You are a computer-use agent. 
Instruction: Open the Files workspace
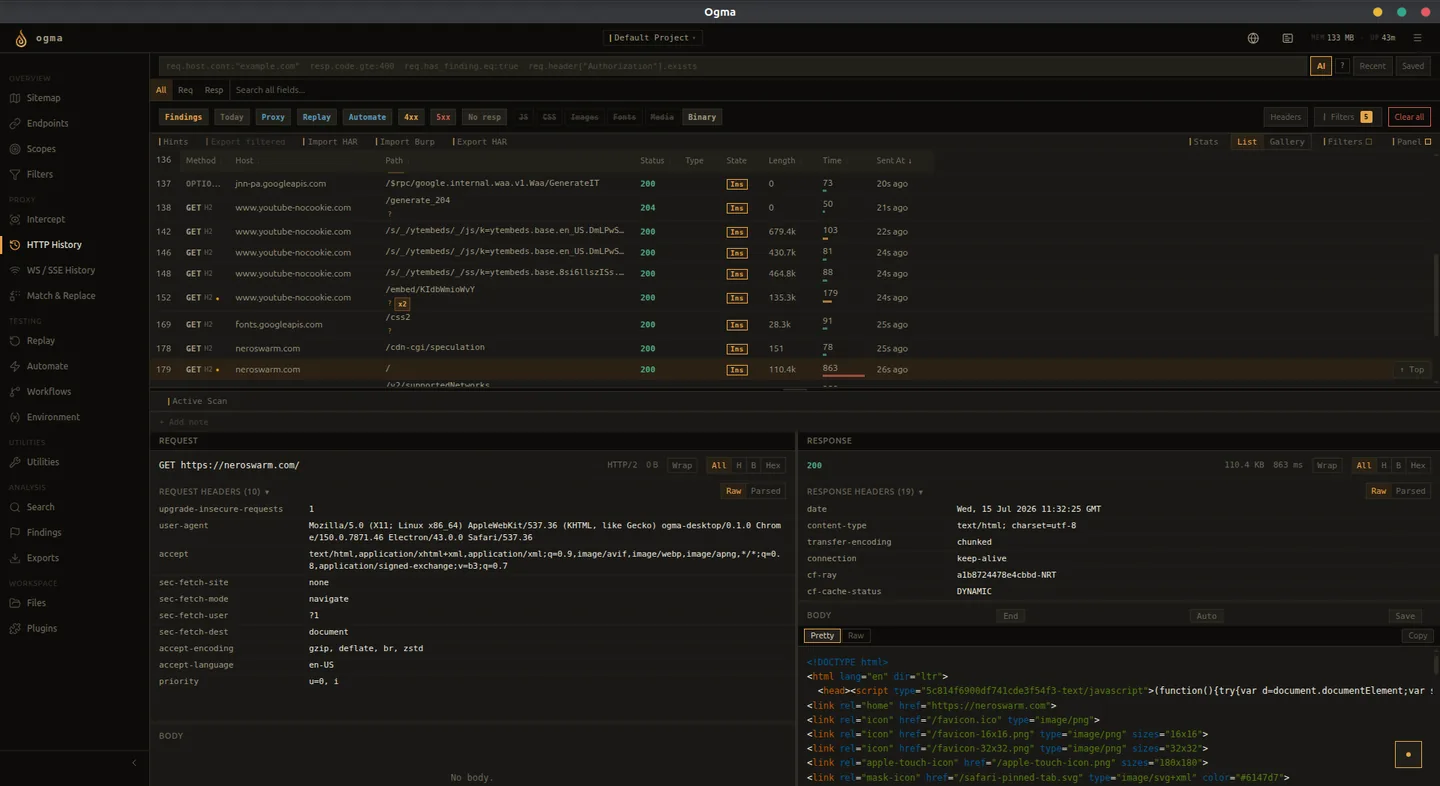tap(36, 603)
